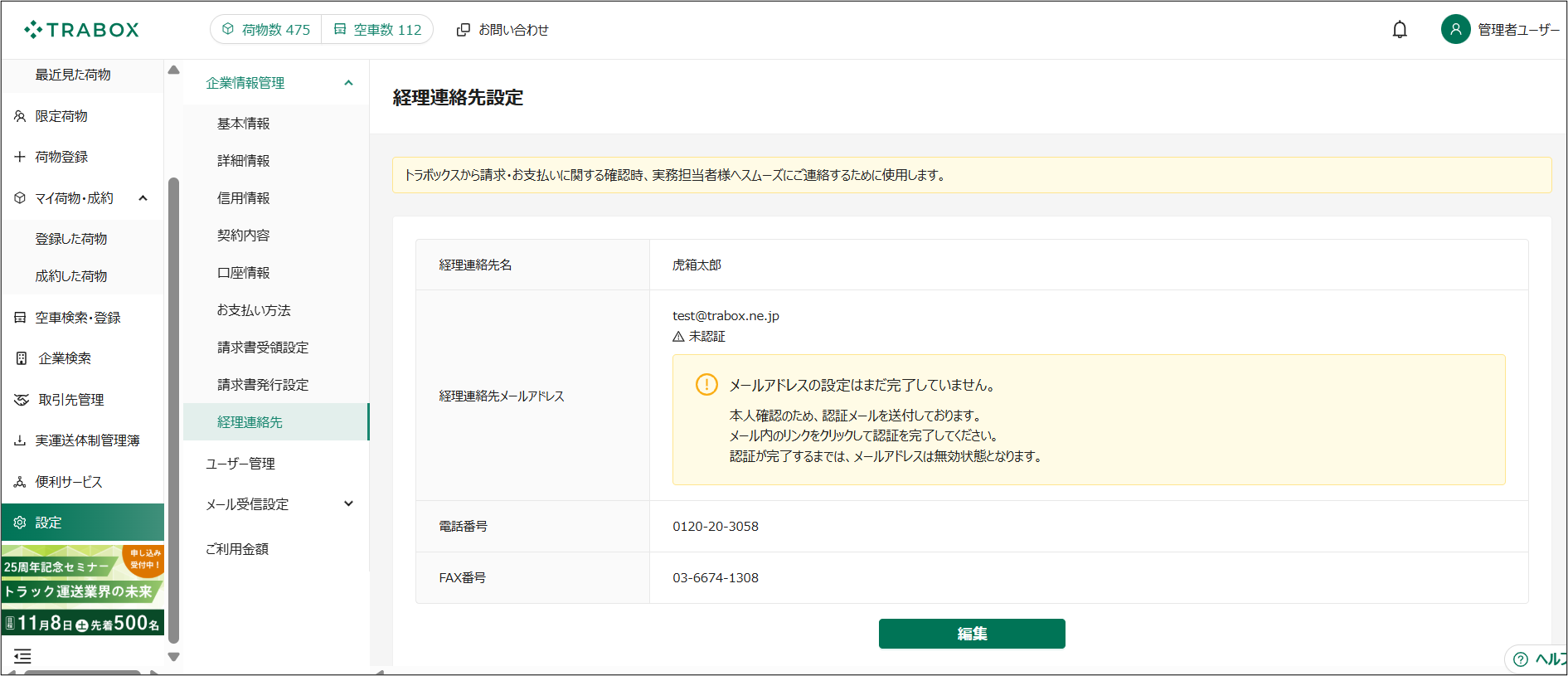Click the マイ荷物・成約 box icon
This screenshot has height=676, width=1568.
click(20, 198)
